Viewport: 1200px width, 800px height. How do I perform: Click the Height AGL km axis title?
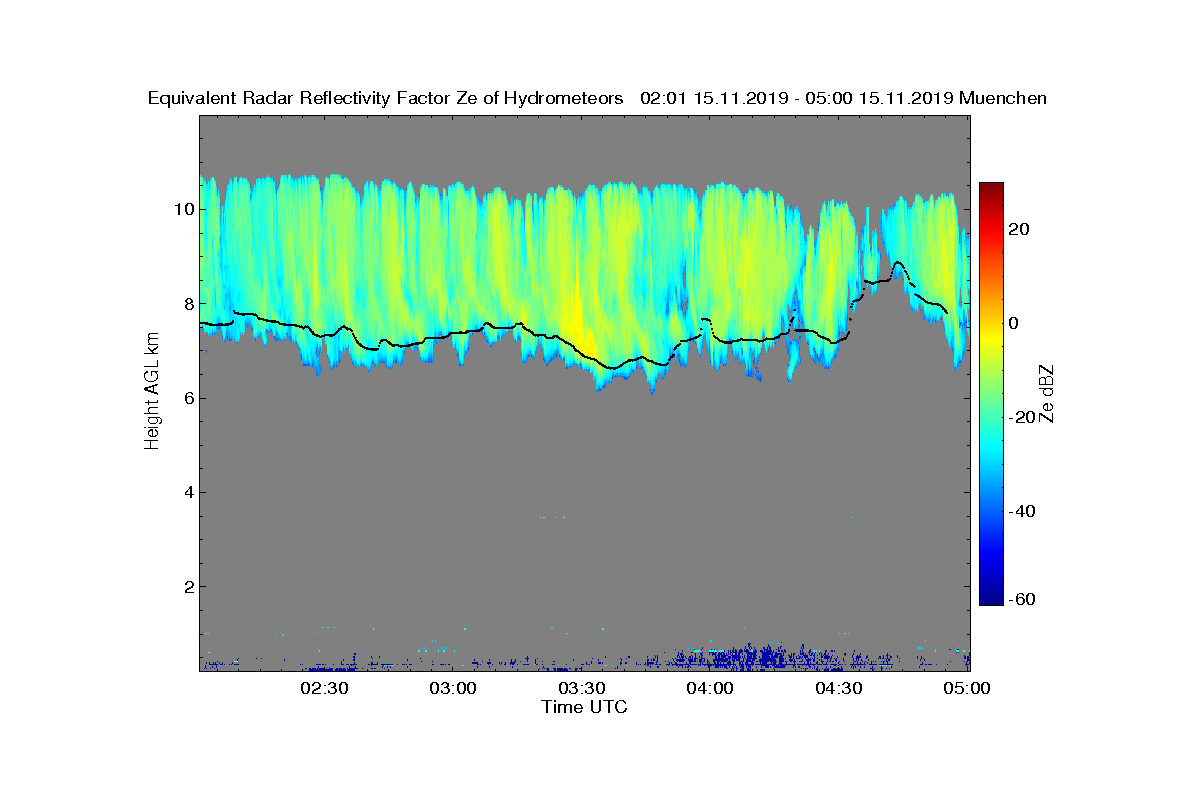coord(152,392)
